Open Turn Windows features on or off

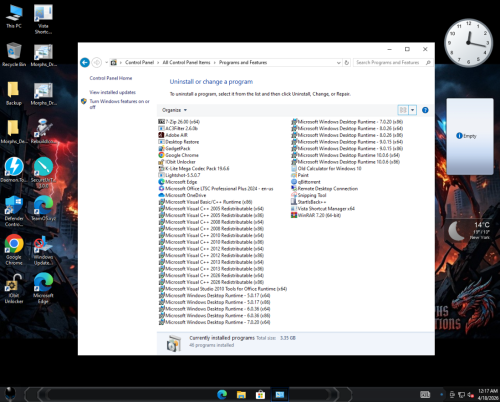(119, 104)
